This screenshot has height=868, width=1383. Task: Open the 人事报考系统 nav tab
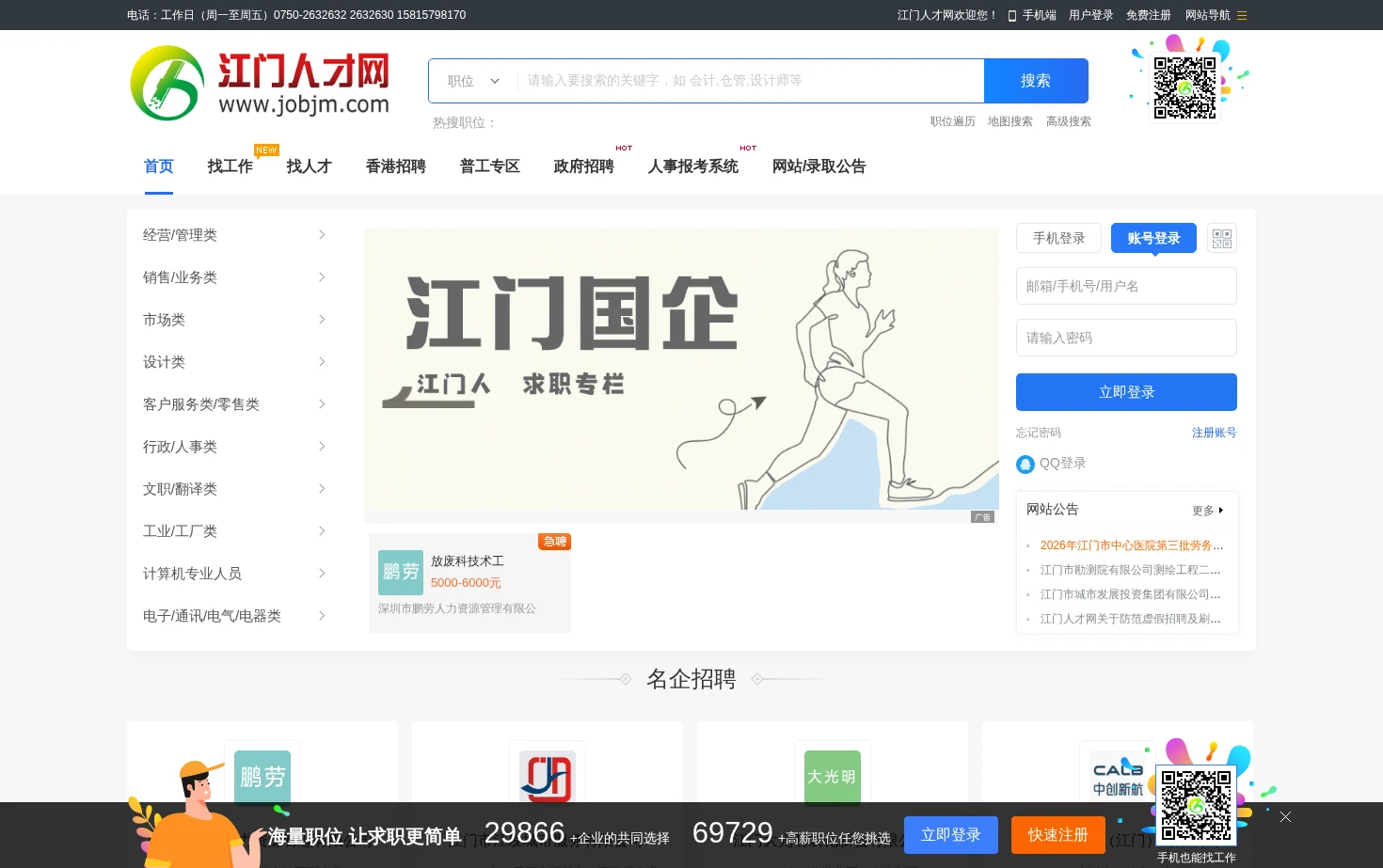pos(693,166)
